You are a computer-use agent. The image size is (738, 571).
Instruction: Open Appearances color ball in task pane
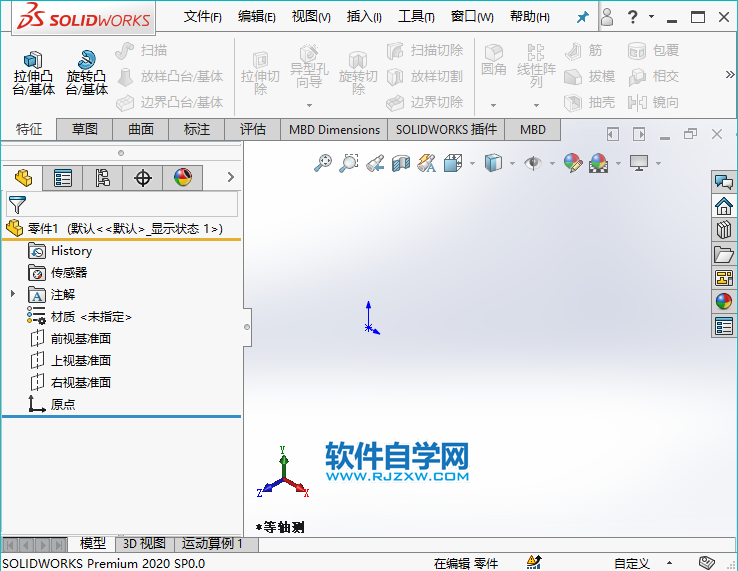pyautogui.click(x=724, y=301)
